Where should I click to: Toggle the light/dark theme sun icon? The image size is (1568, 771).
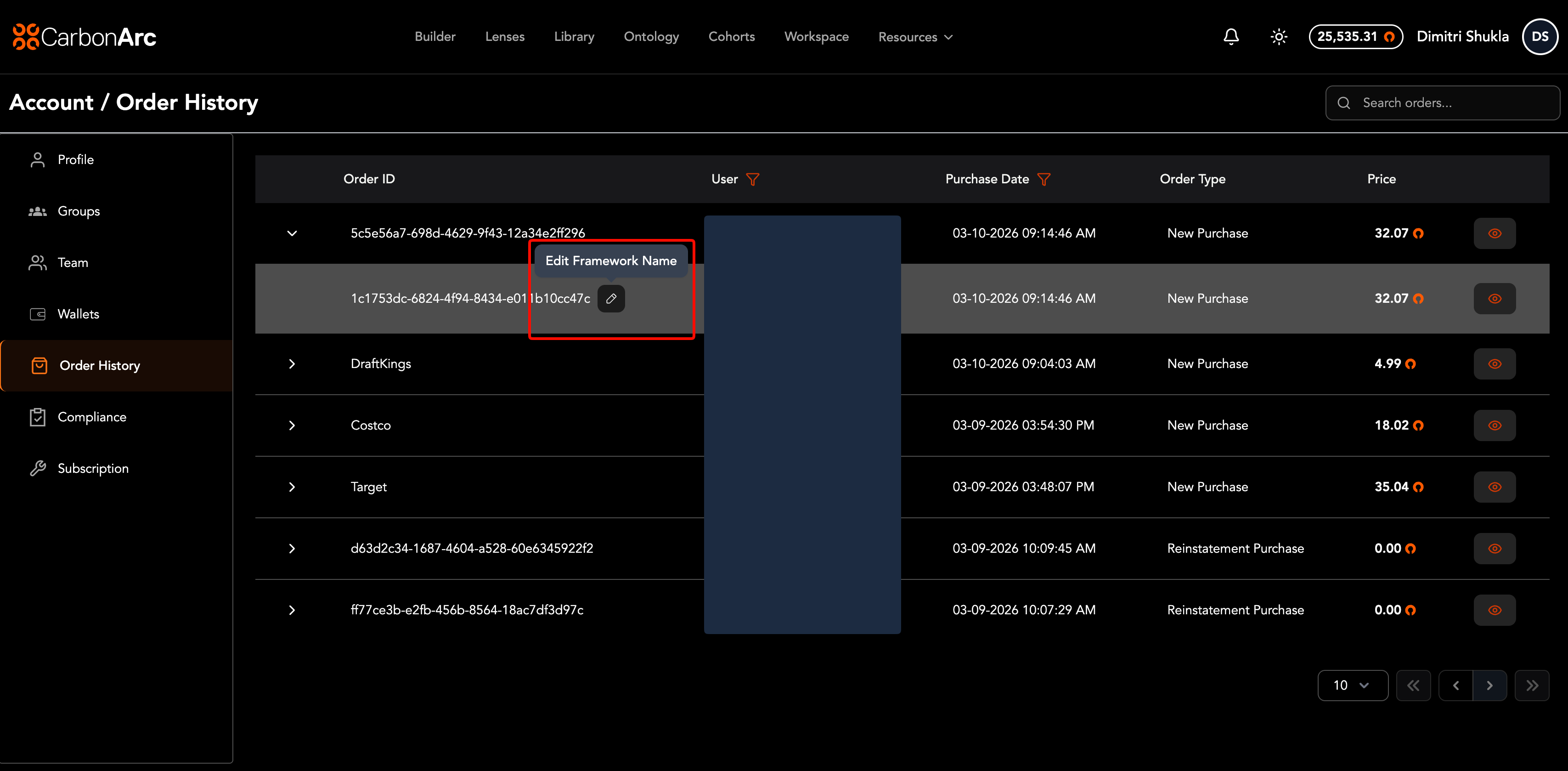click(1278, 37)
